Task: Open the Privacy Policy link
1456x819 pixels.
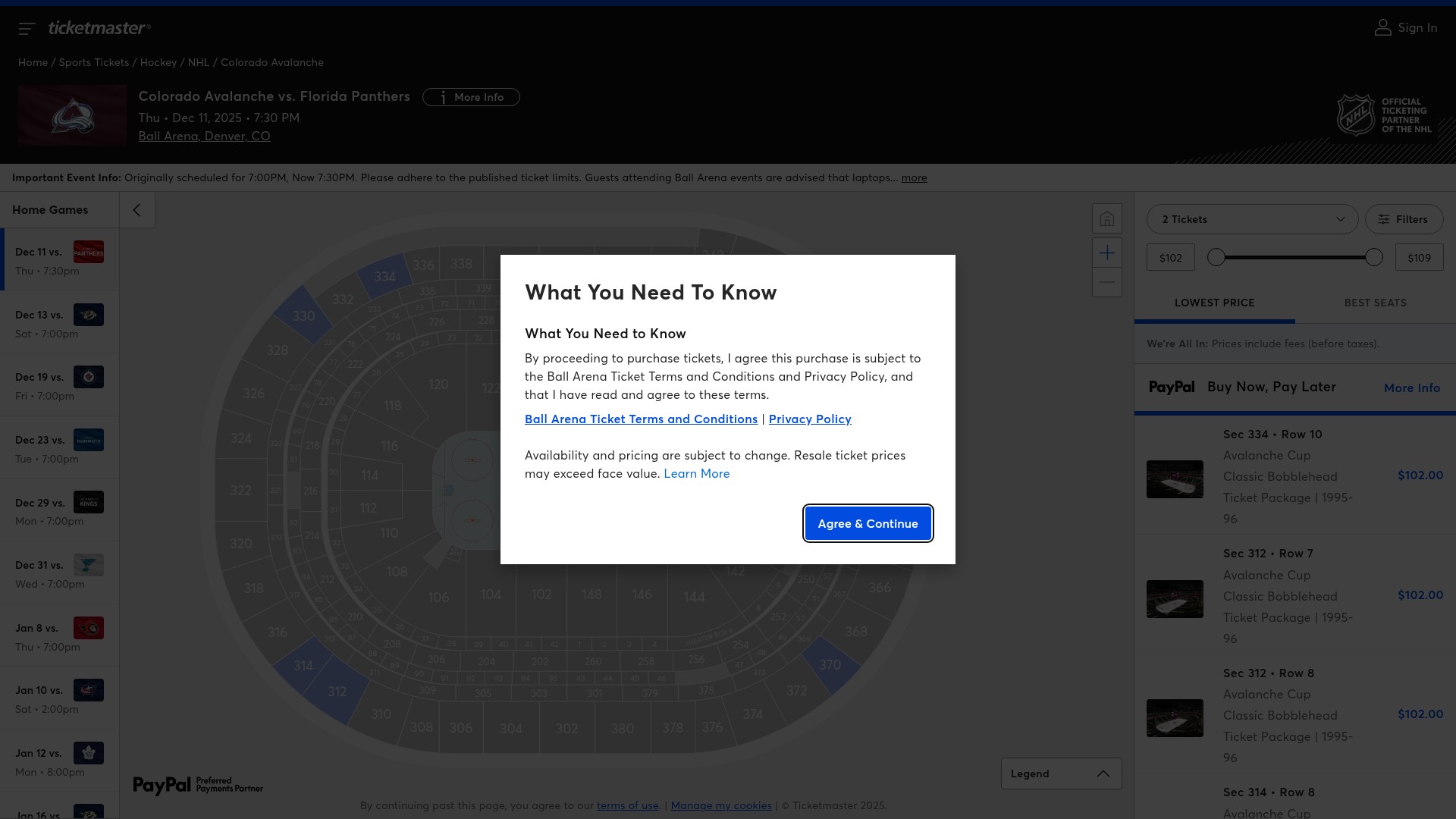Action: 810,419
